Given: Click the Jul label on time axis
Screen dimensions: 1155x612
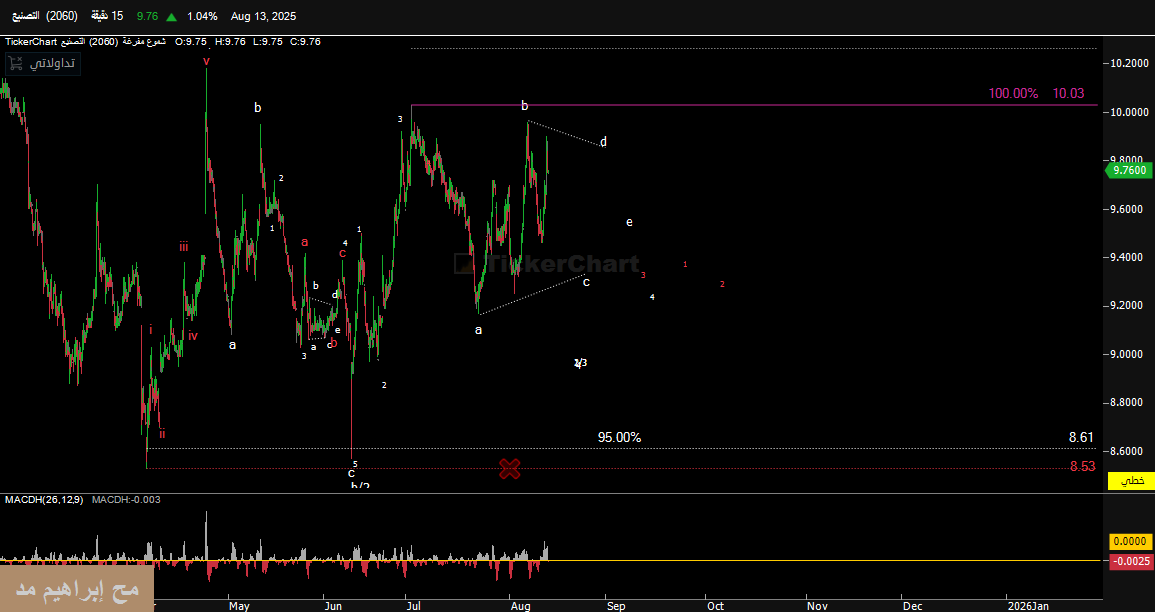Looking at the screenshot, I should click(x=413, y=607).
